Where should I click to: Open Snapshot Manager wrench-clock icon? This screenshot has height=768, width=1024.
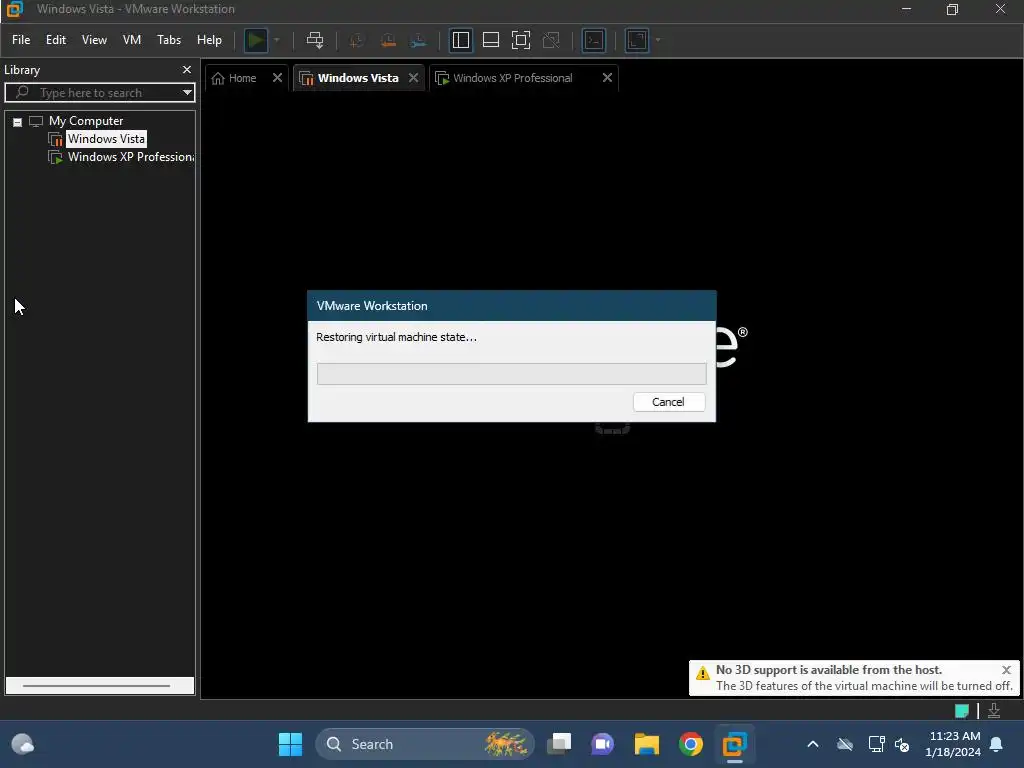(x=418, y=40)
